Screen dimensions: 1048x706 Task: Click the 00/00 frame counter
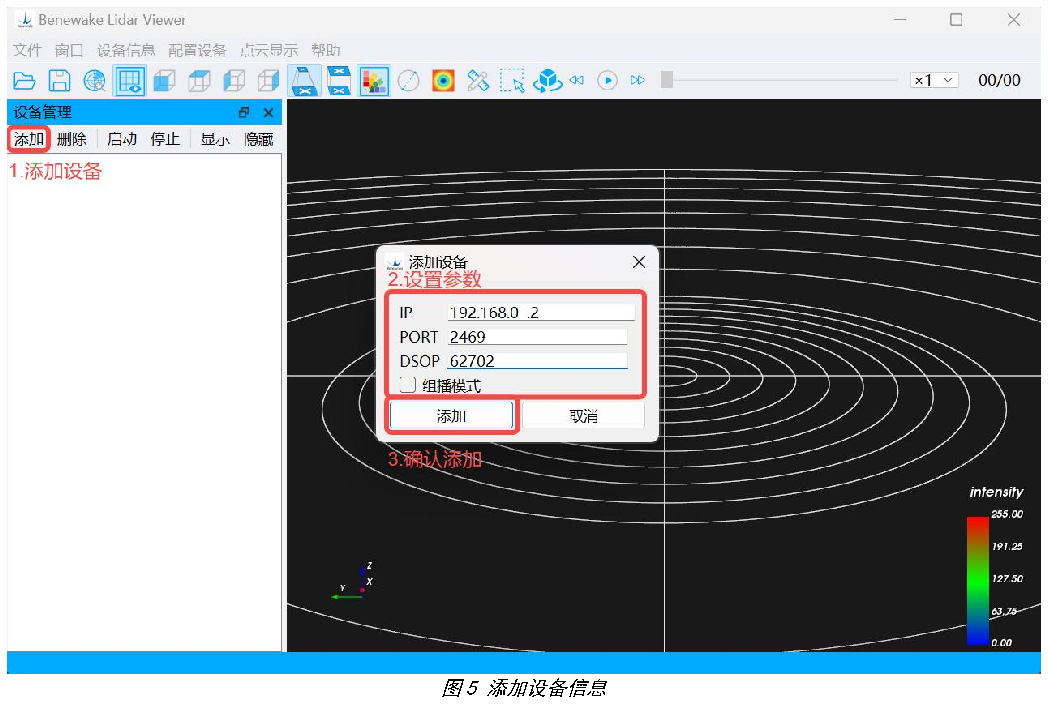999,80
